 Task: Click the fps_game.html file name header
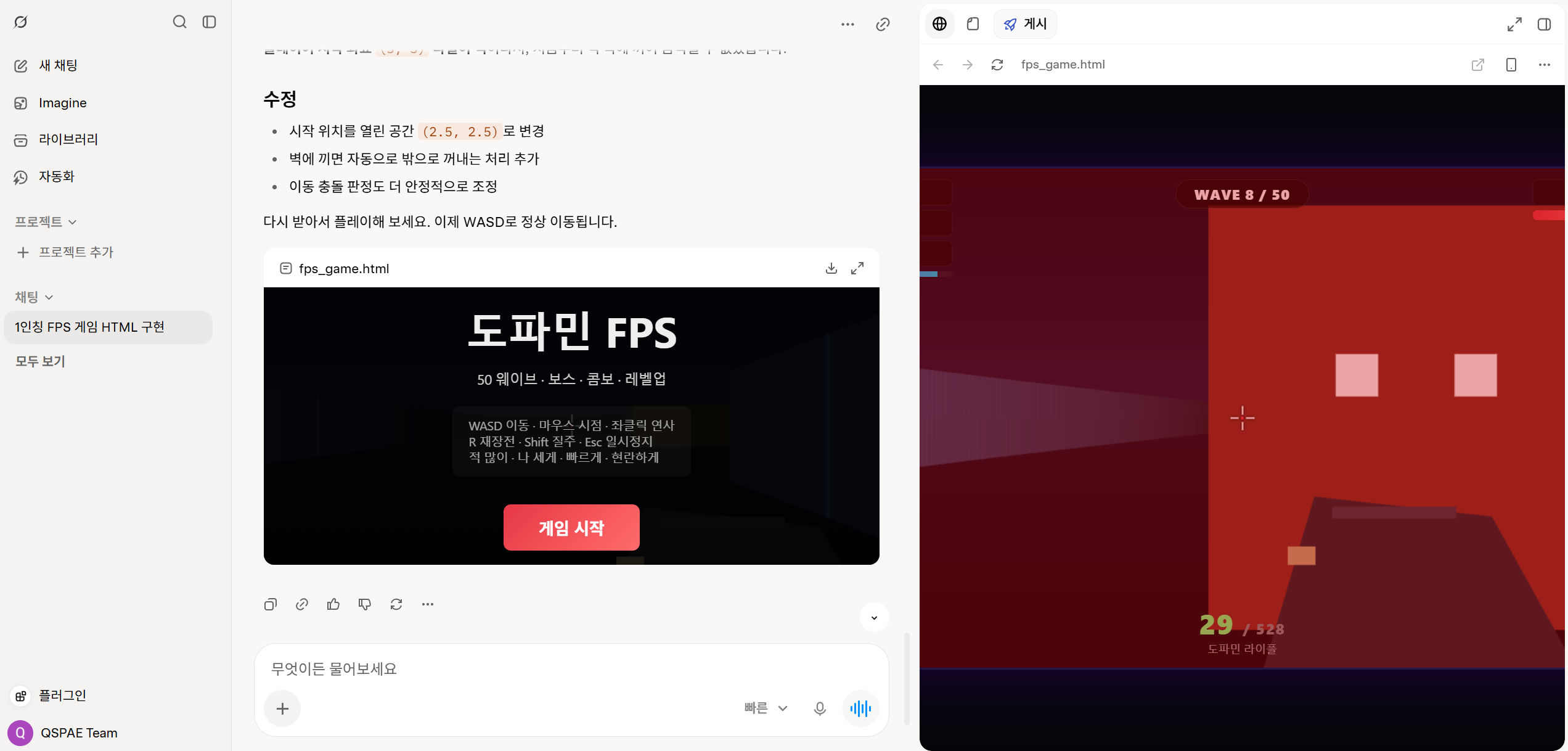tap(344, 269)
